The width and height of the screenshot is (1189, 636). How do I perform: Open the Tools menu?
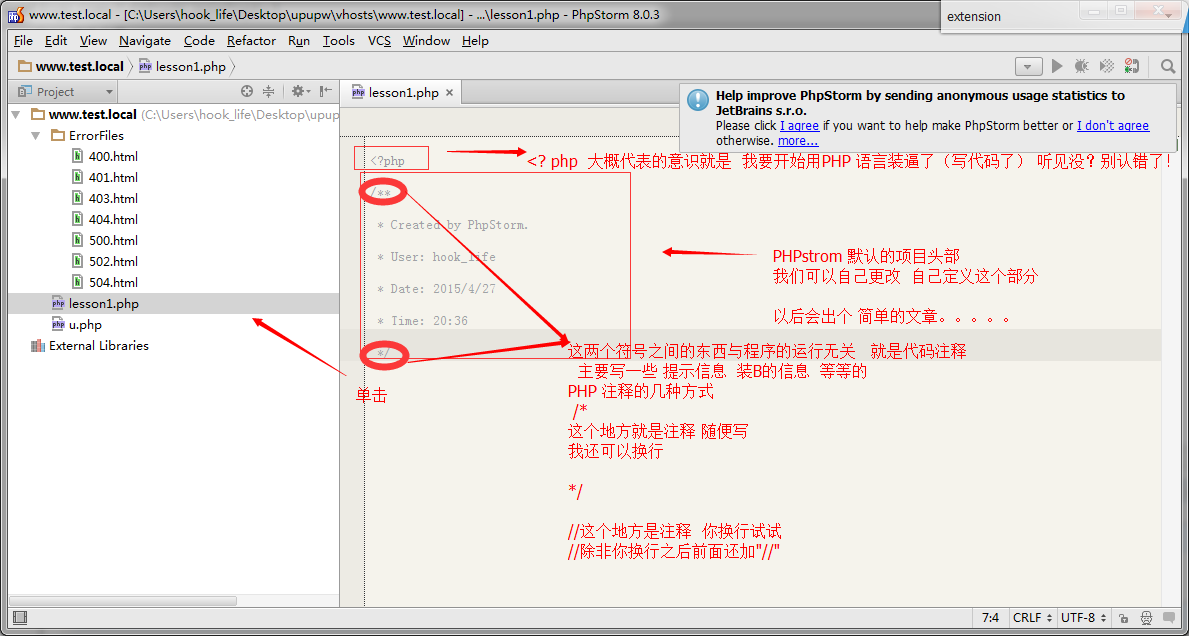coord(339,41)
